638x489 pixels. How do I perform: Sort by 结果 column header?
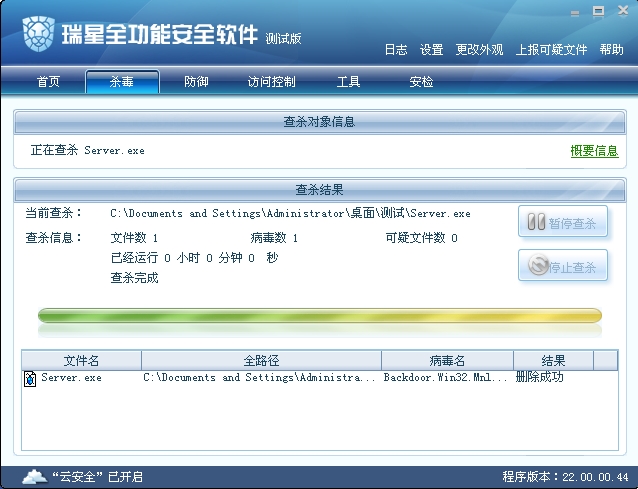[553, 360]
